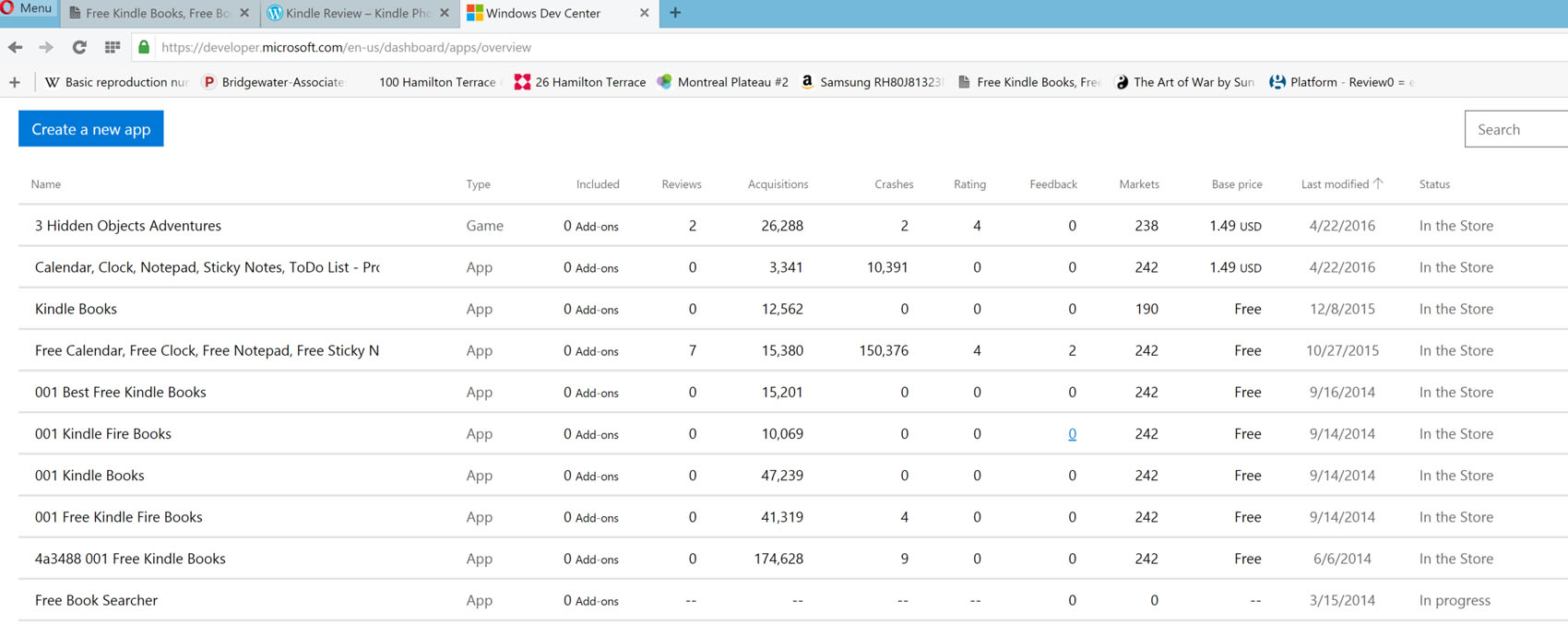Click markets value 190

click(1146, 309)
